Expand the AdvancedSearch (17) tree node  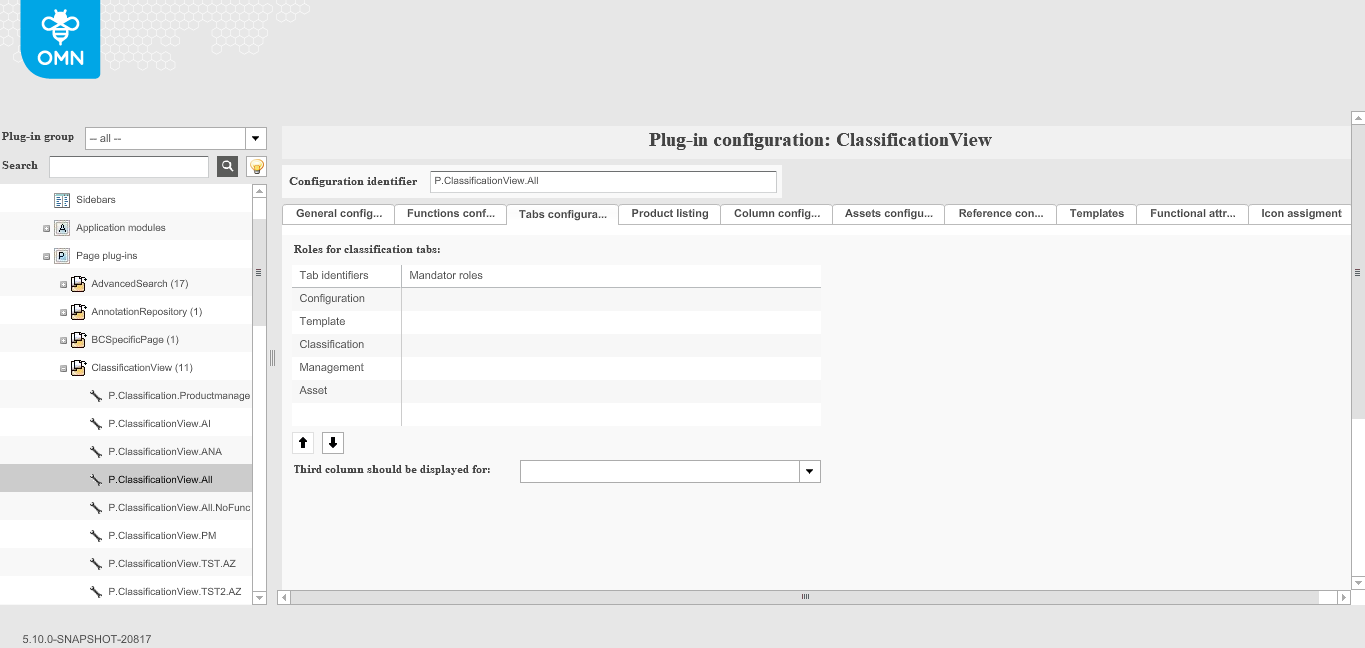[63, 283]
